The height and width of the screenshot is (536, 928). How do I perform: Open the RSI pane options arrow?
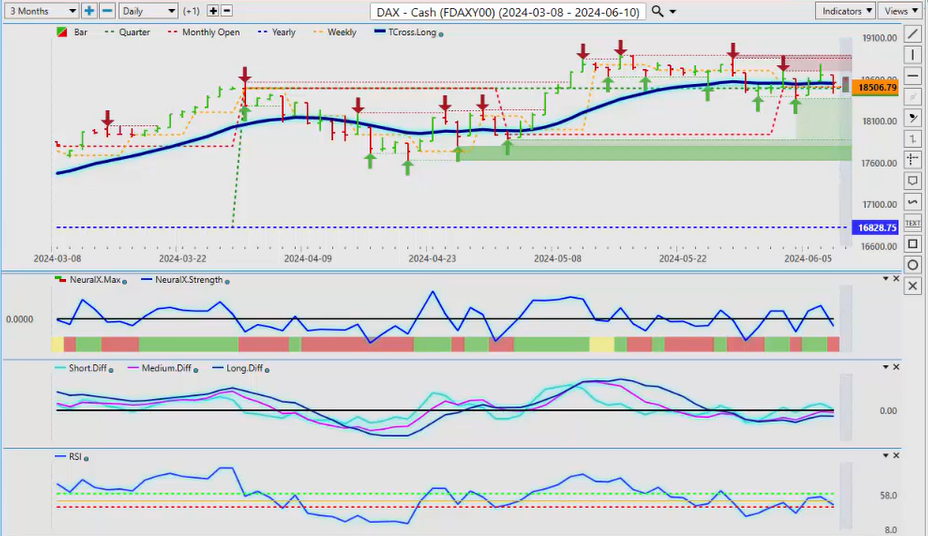pyautogui.click(x=886, y=455)
